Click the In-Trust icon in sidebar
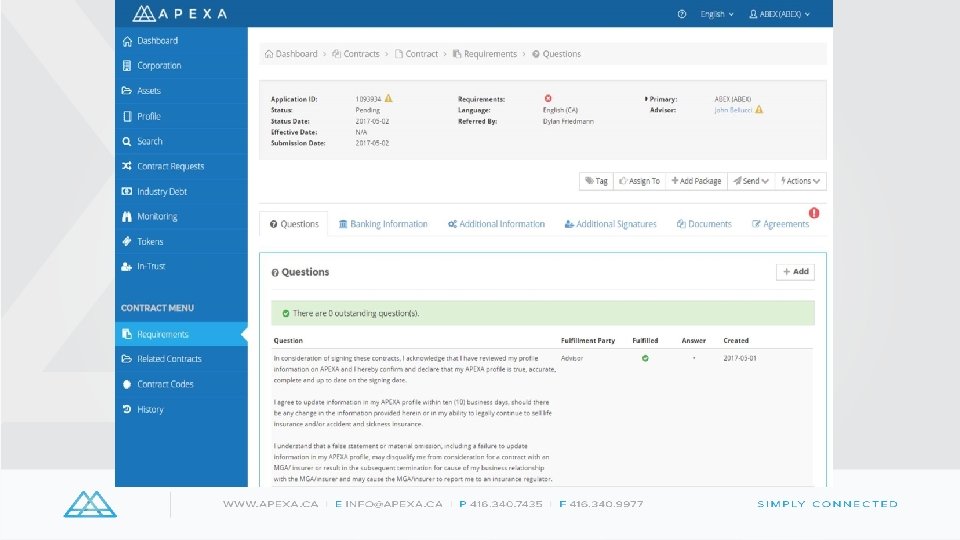 point(127,266)
